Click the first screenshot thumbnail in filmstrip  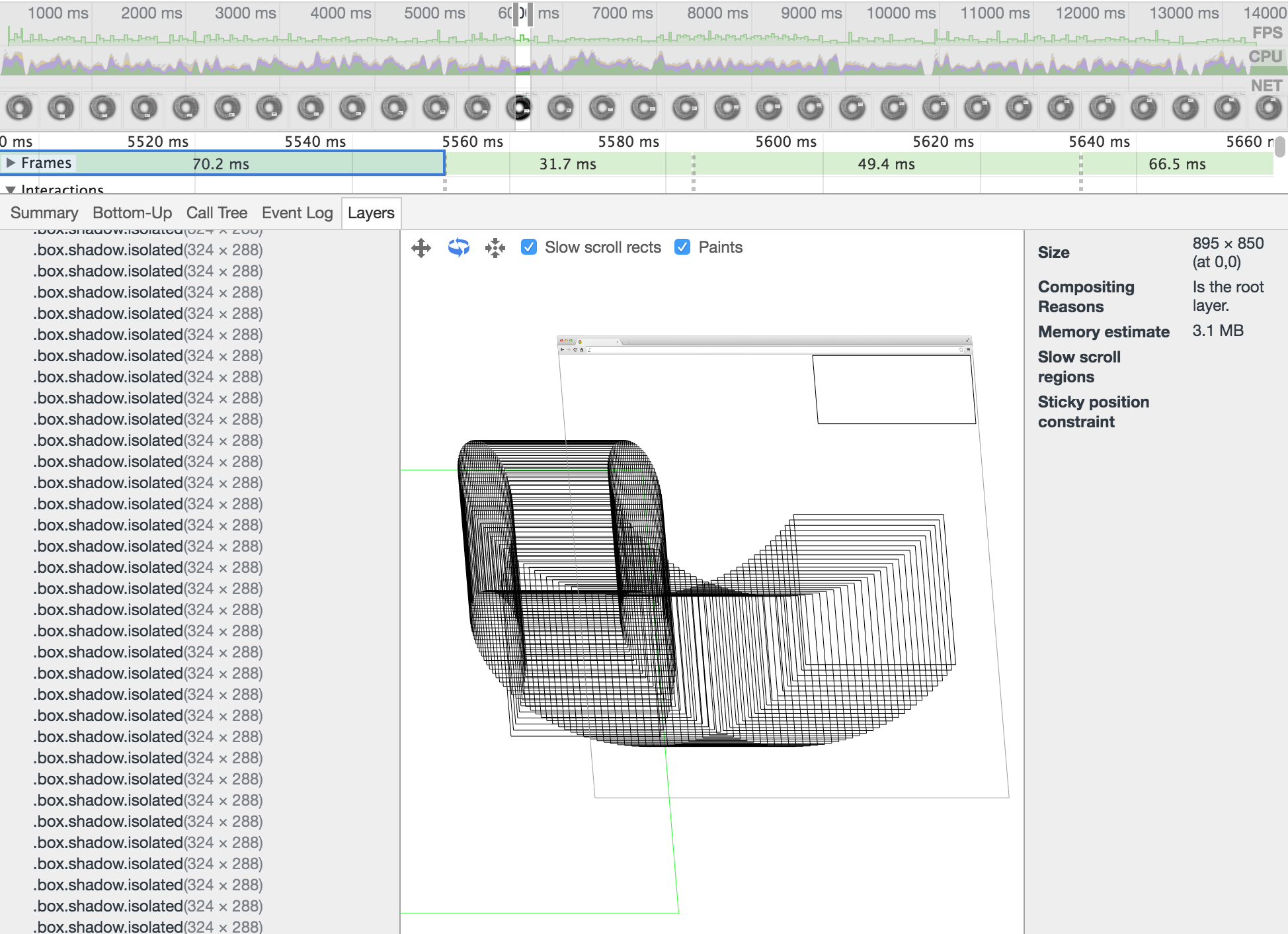click(x=19, y=108)
